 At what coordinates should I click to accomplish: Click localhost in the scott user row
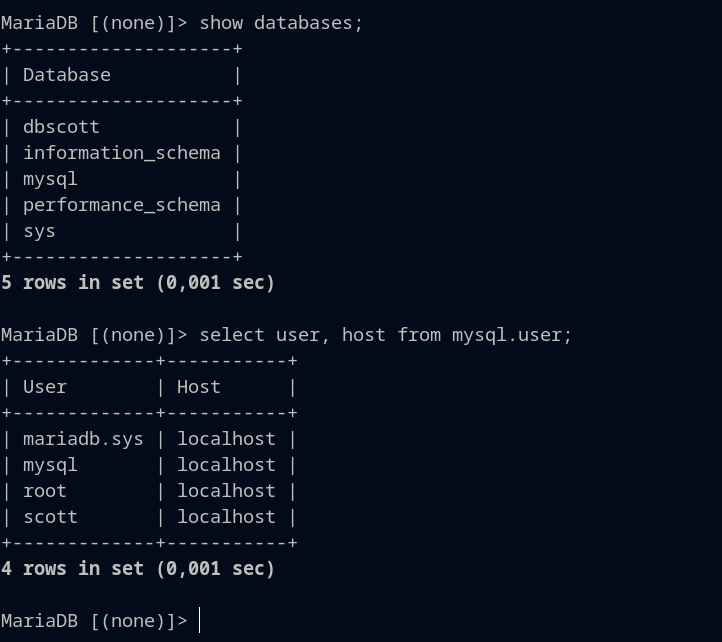(226, 517)
